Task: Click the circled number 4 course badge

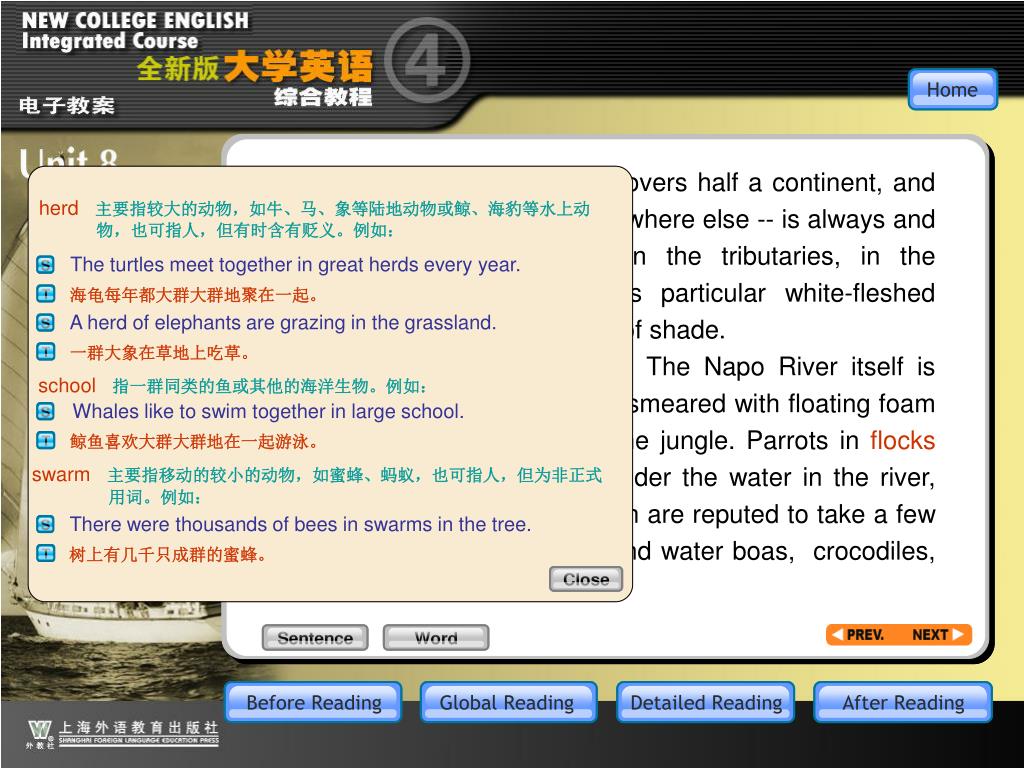Action: (426, 61)
